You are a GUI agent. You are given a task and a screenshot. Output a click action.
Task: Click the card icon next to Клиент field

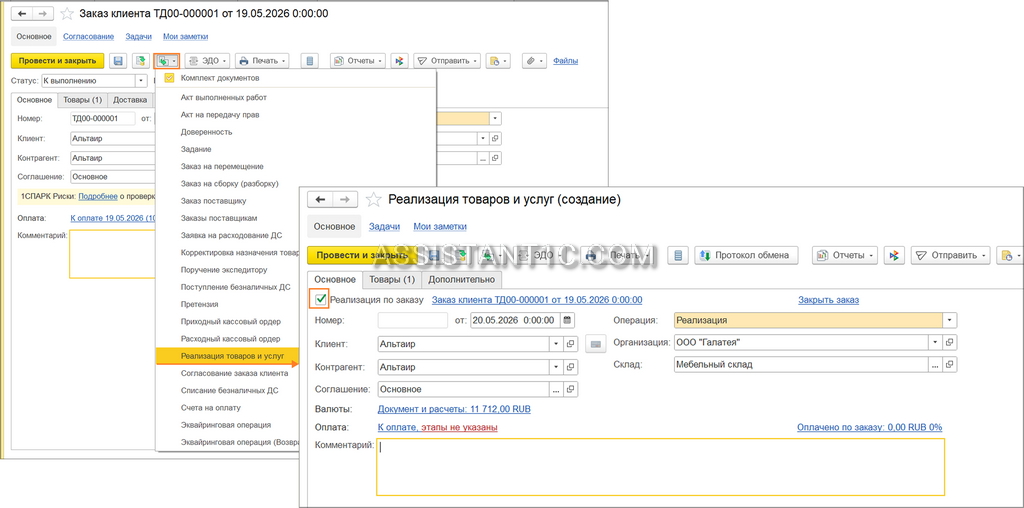pyautogui.click(x=595, y=343)
